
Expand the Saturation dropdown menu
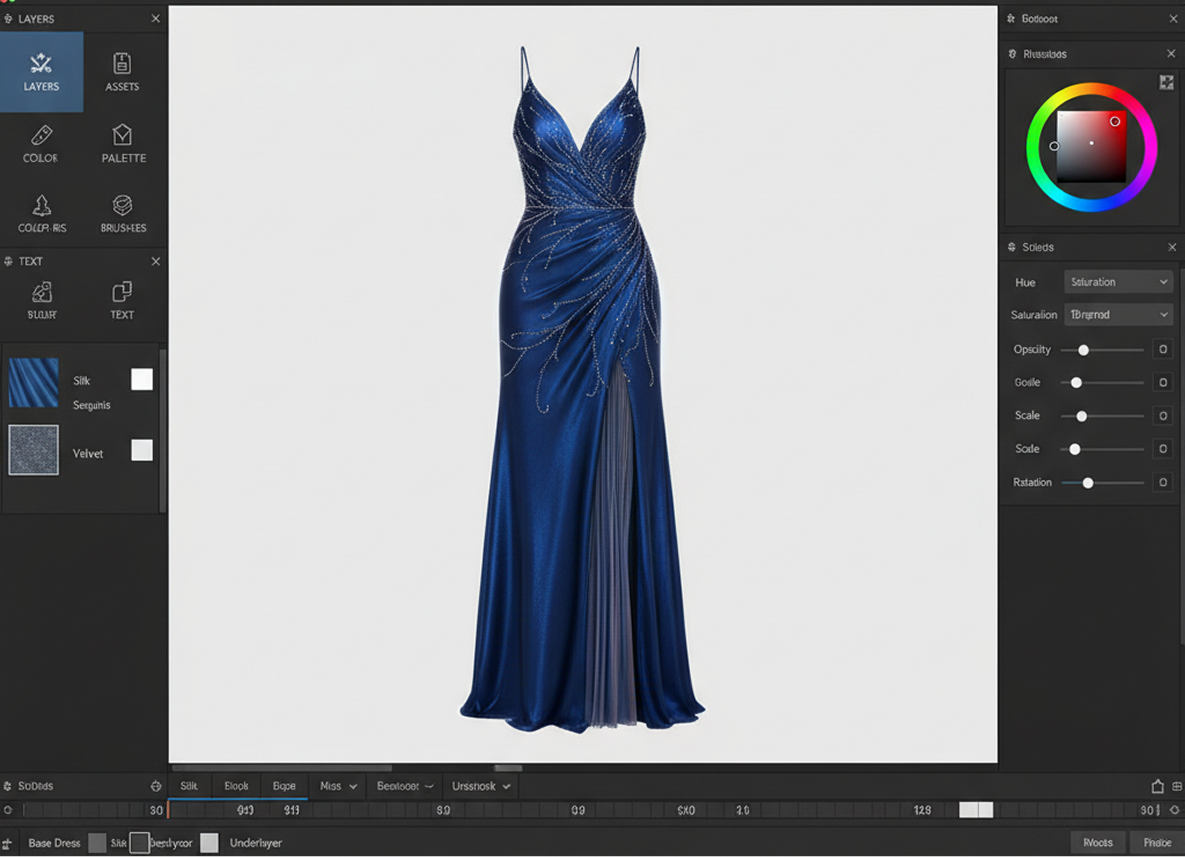click(x=1117, y=315)
